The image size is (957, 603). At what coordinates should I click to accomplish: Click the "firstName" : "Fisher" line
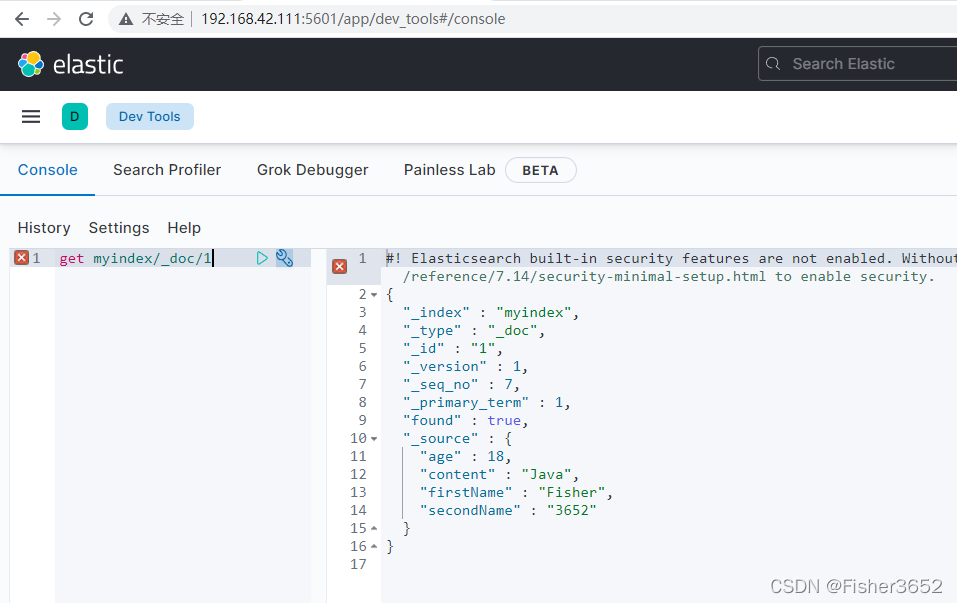click(516, 493)
